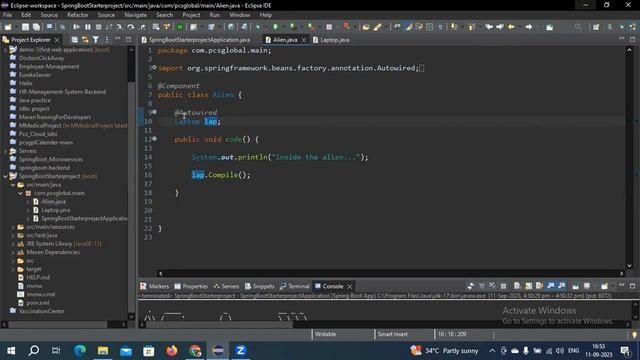Select the Employee-Management project

coord(49,67)
